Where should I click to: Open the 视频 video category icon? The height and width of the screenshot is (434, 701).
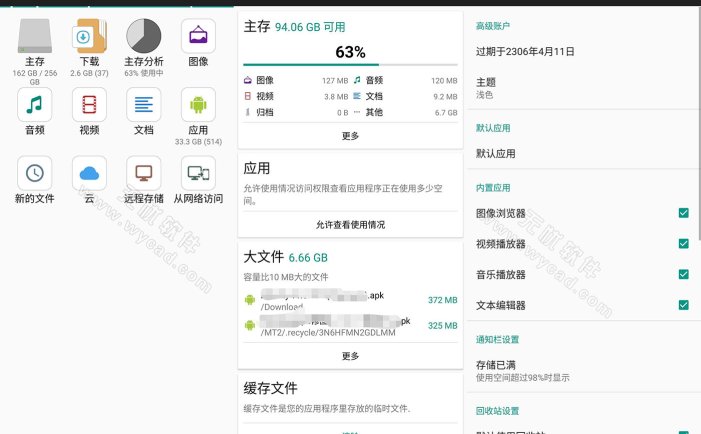[89, 105]
